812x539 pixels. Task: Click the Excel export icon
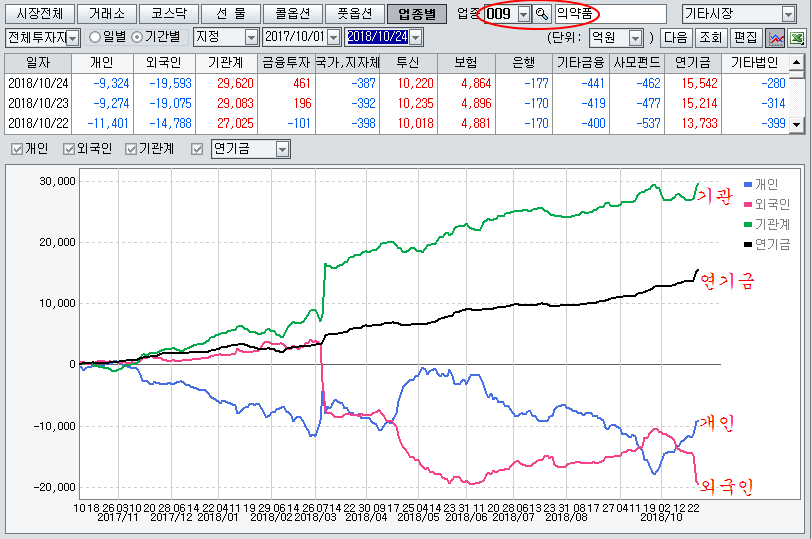(797, 37)
